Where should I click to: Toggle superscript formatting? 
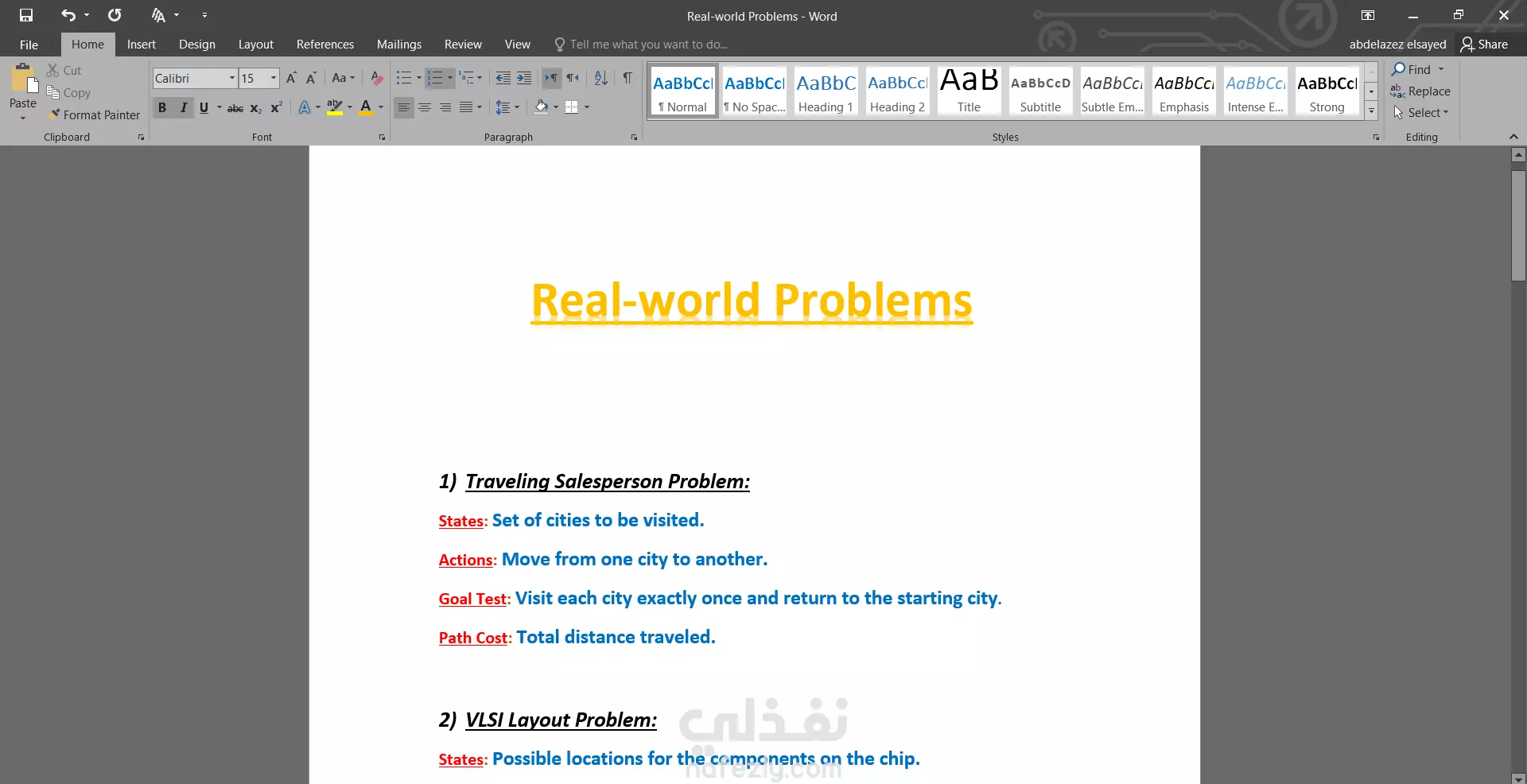click(x=277, y=107)
